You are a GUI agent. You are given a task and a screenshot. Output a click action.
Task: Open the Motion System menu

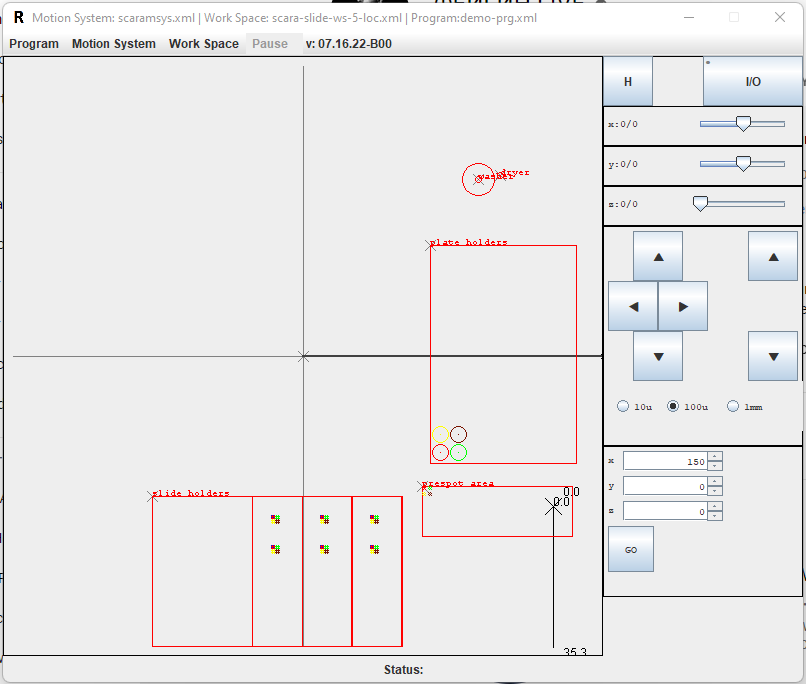(114, 44)
